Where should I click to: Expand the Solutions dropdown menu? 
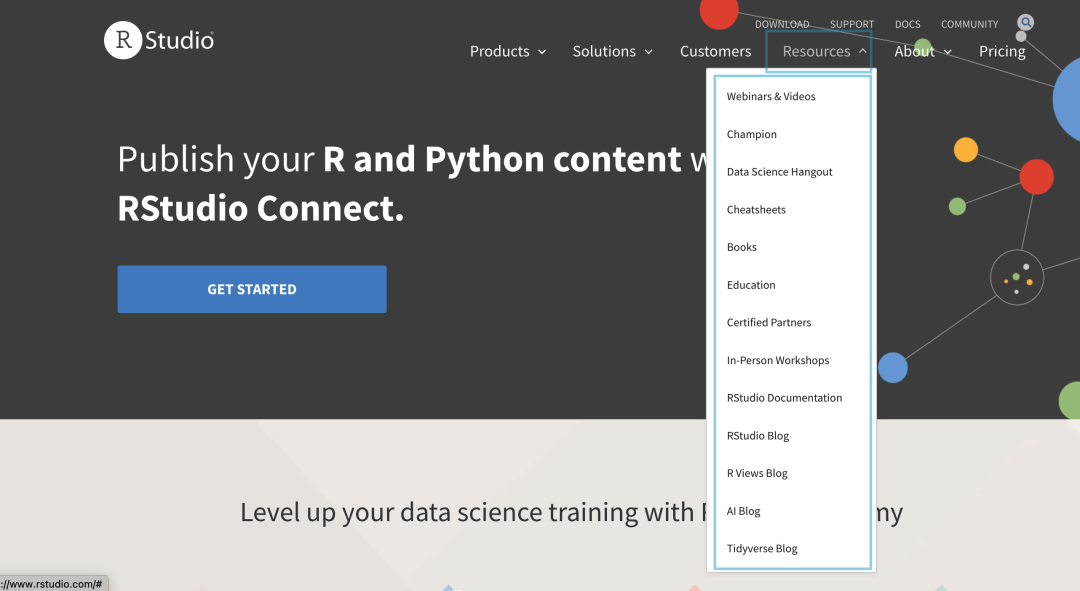coord(612,51)
